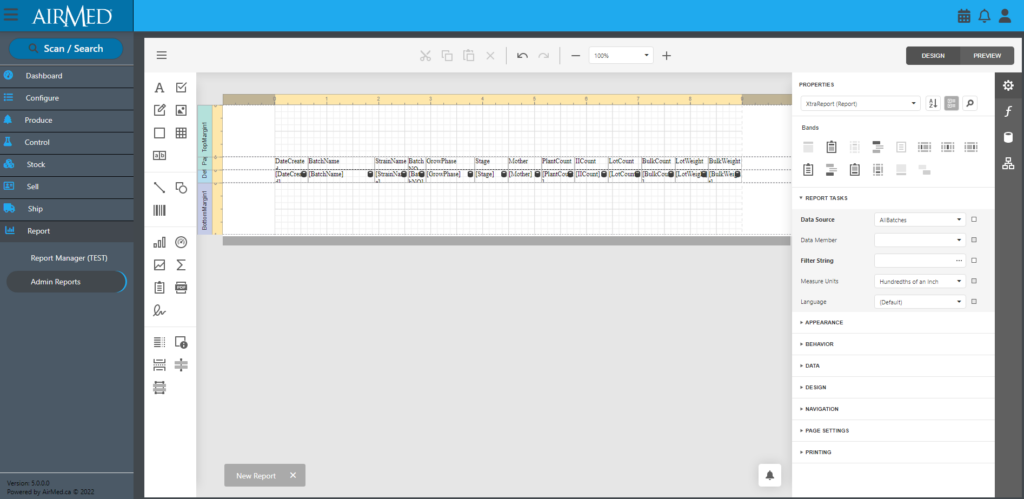The height and width of the screenshot is (499, 1024).
Task: Select the Sparkline control icon
Action: click(159, 265)
